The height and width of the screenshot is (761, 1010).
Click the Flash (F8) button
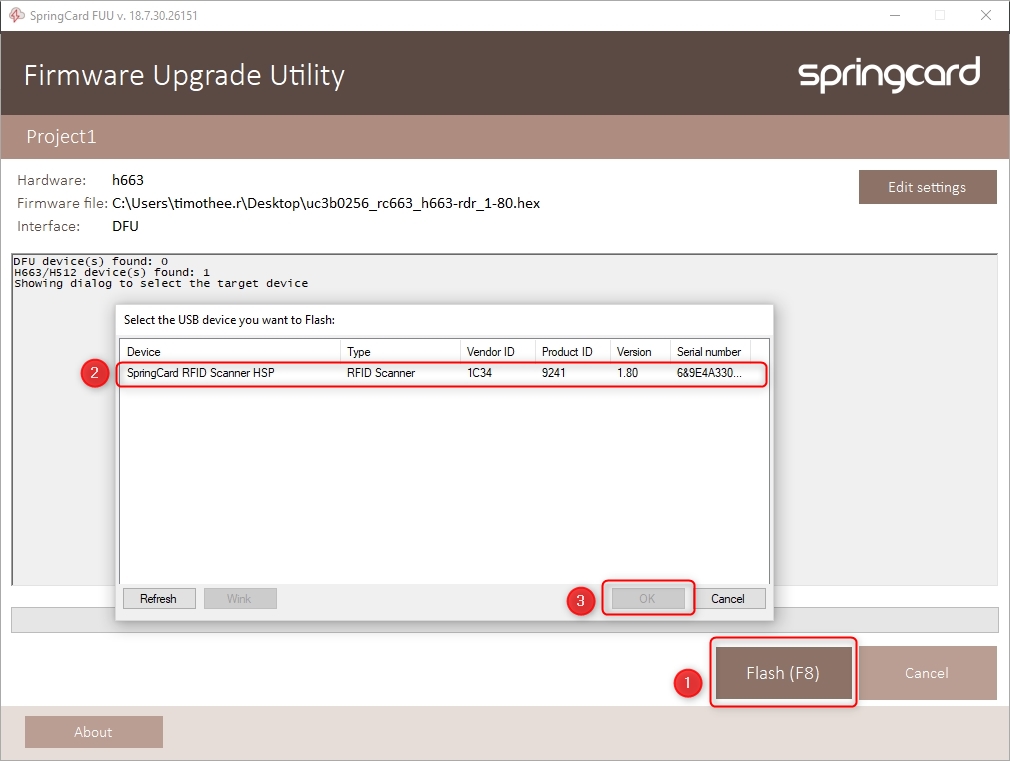[x=783, y=673]
